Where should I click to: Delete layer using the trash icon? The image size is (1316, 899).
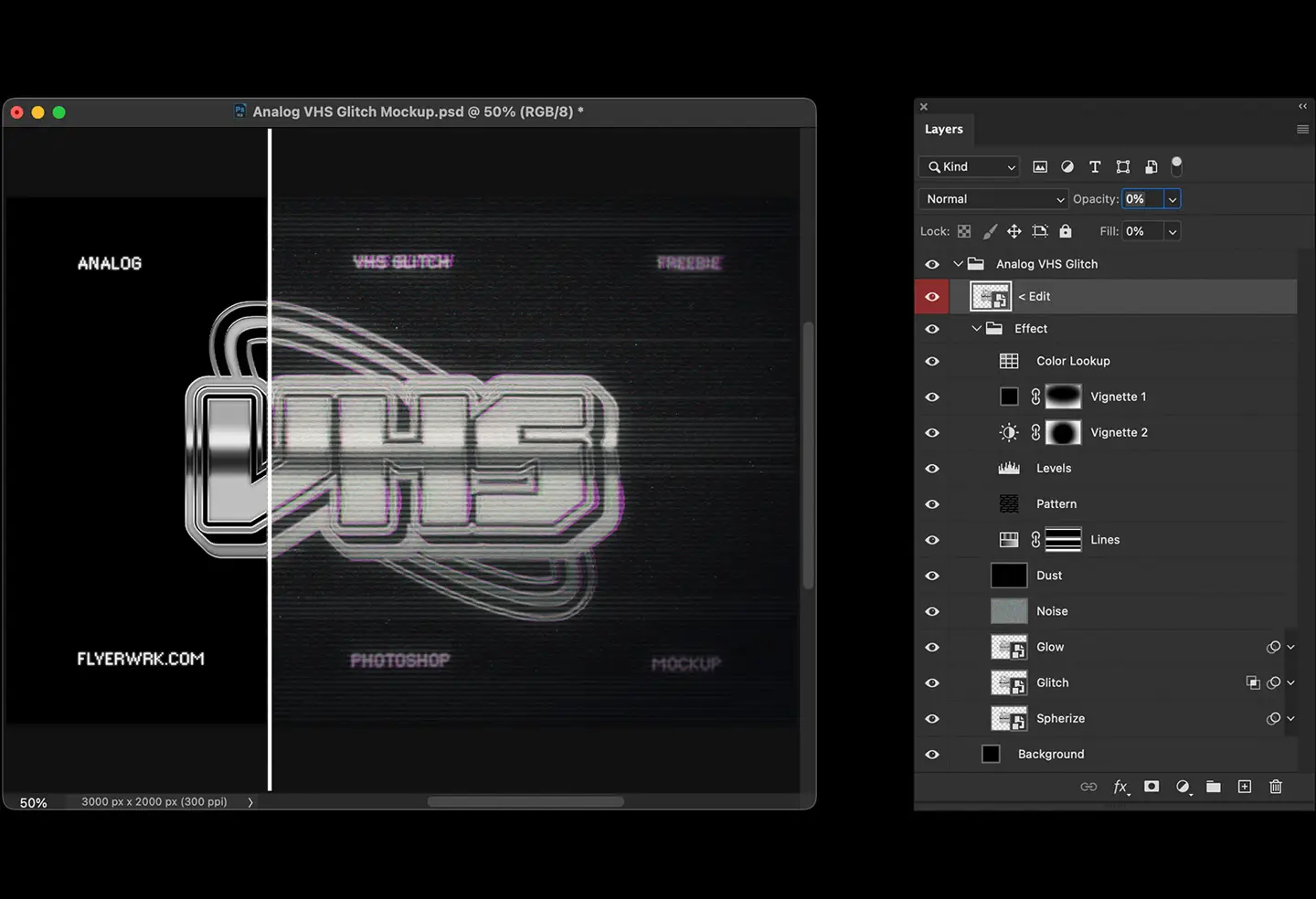point(1276,787)
